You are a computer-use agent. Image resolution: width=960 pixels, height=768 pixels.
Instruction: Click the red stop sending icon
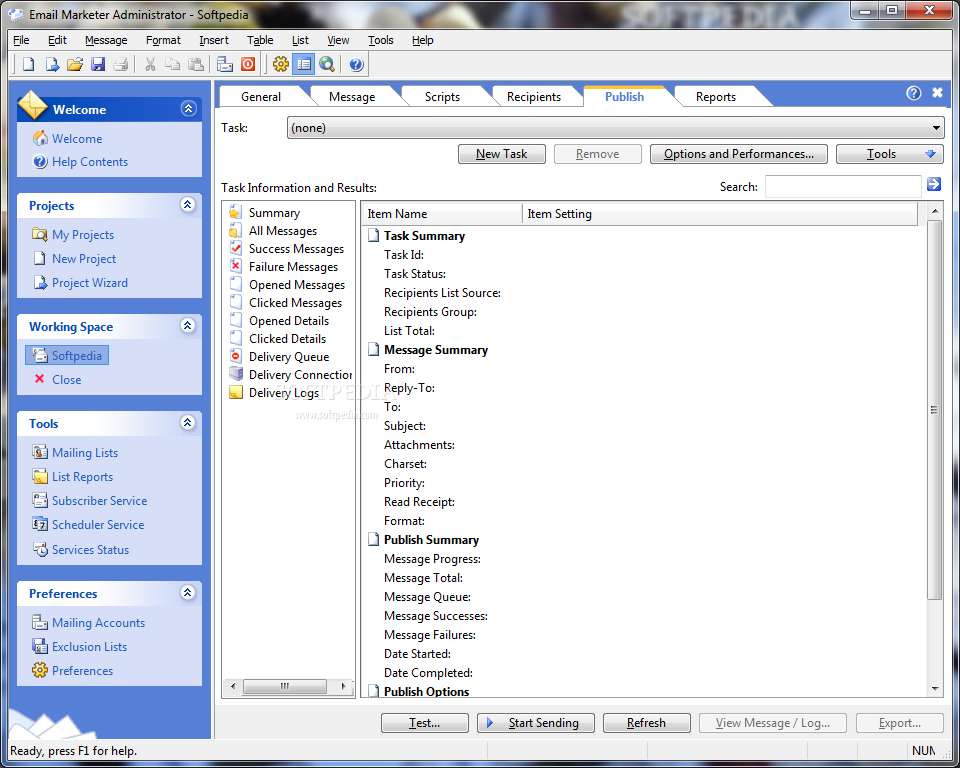point(248,64)
